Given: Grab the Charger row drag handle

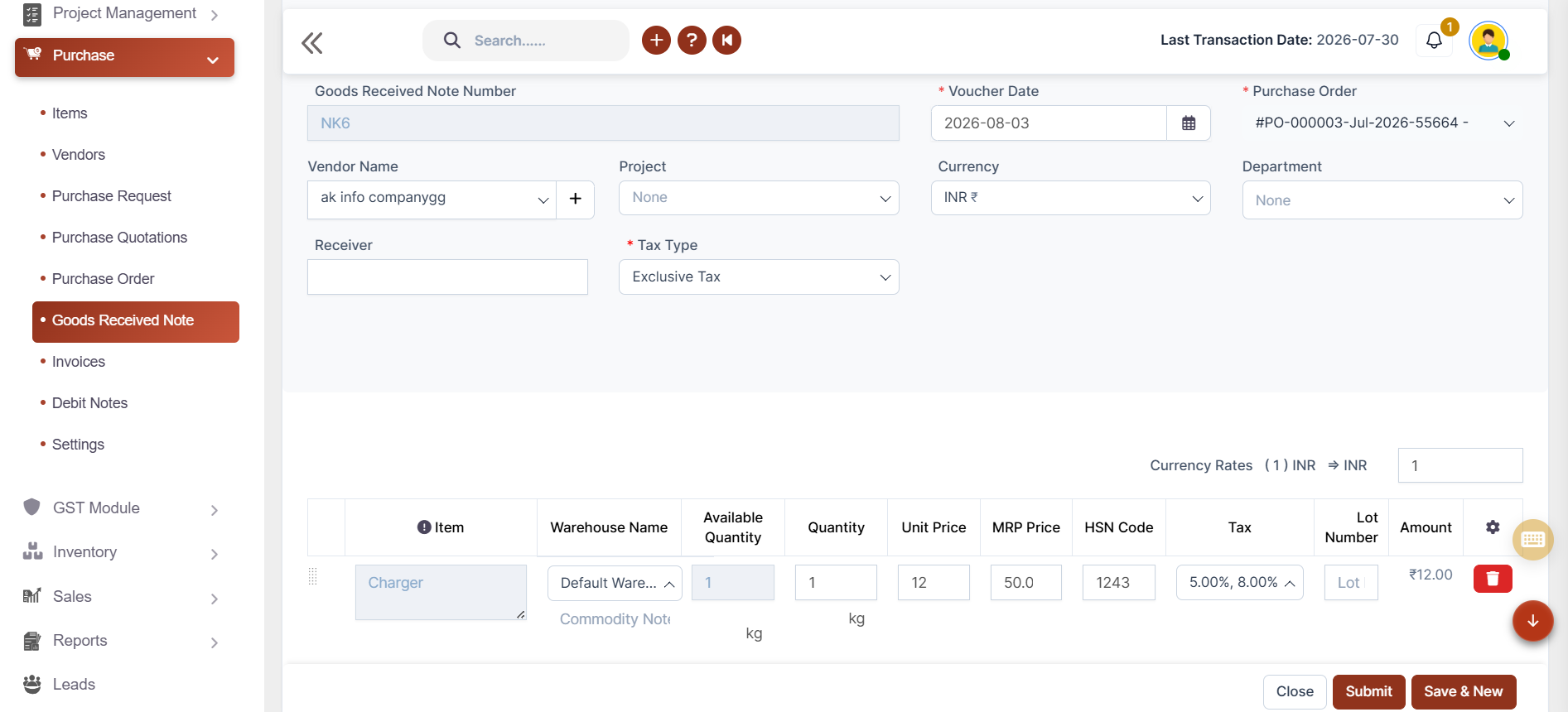Looking at the screenshot, I should click(x=313, y=577).
